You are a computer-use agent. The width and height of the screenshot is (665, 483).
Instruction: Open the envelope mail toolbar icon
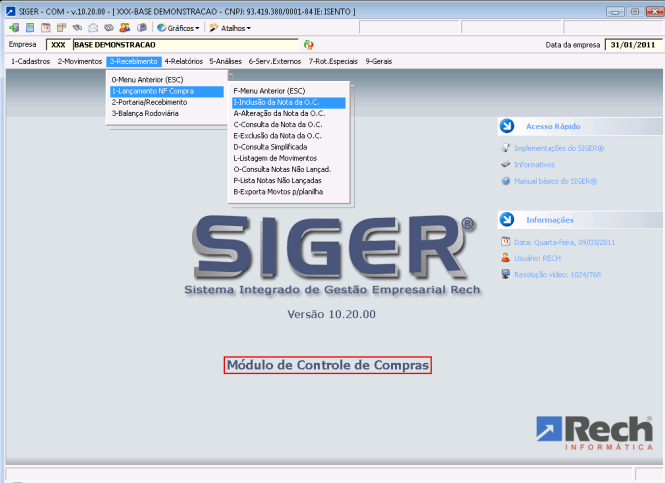tap(93, 28)
